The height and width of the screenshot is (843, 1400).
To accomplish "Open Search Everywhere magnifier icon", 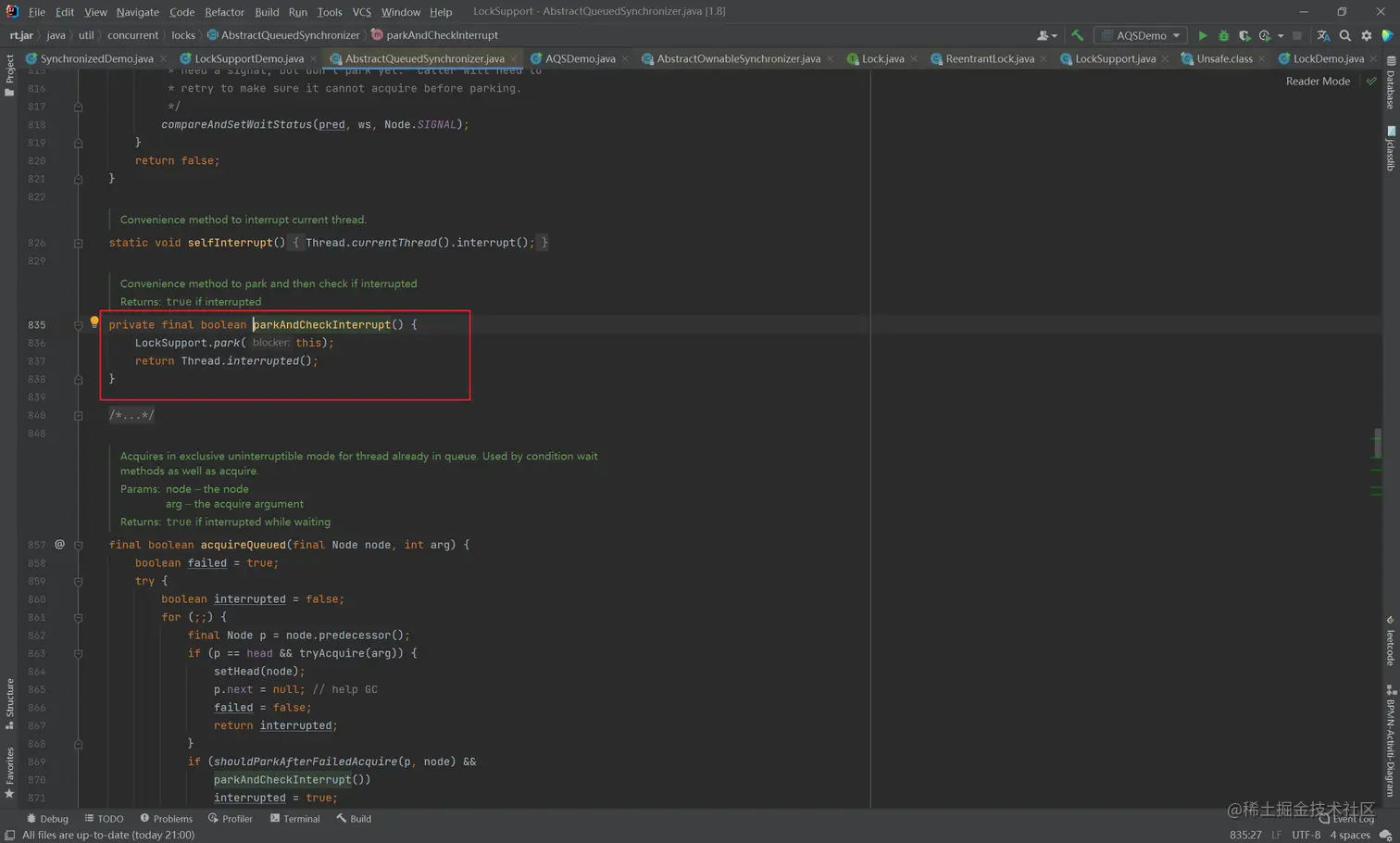I will [x=1345, y=35].
